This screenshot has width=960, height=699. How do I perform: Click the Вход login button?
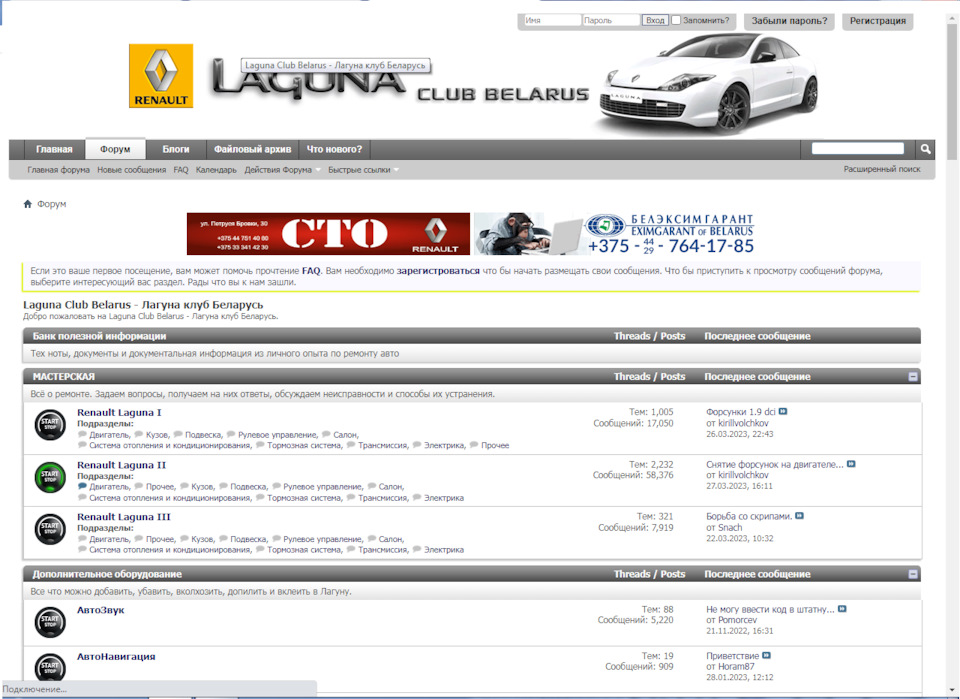click(x=655, y=20)
